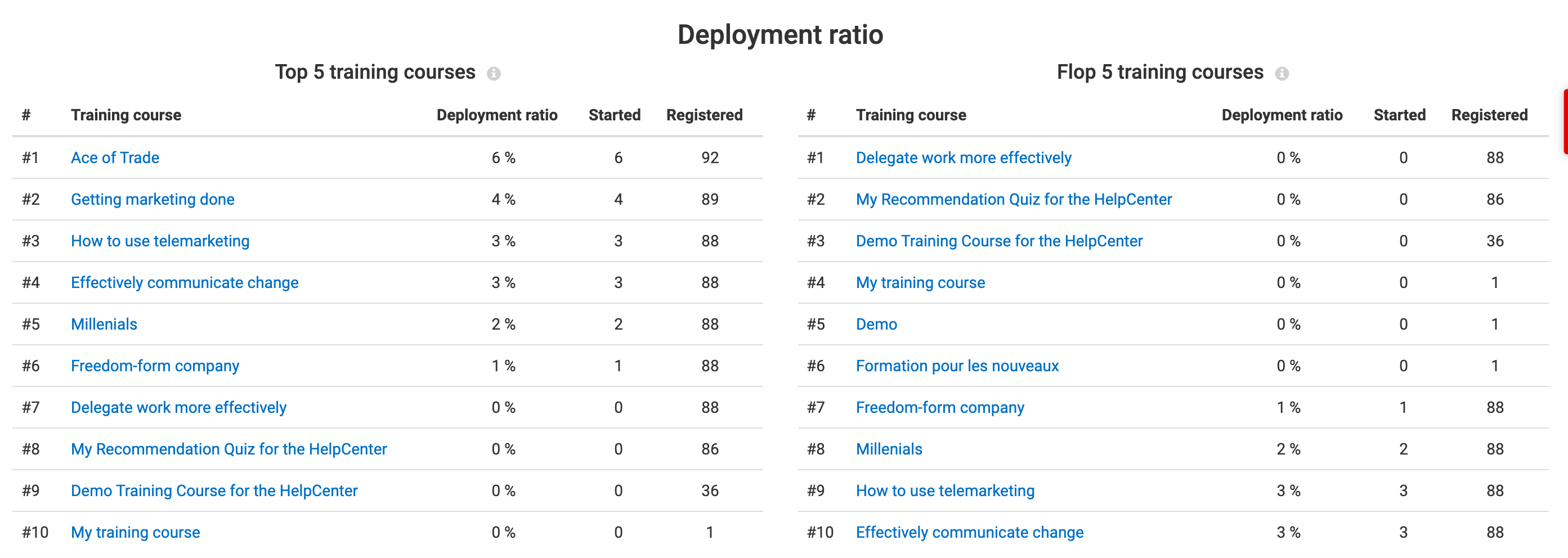Click 1 % ratio in Flop table Freedom-form row
The width and height of the screenshot is (1568, 558).
(x=1289, y=407)
